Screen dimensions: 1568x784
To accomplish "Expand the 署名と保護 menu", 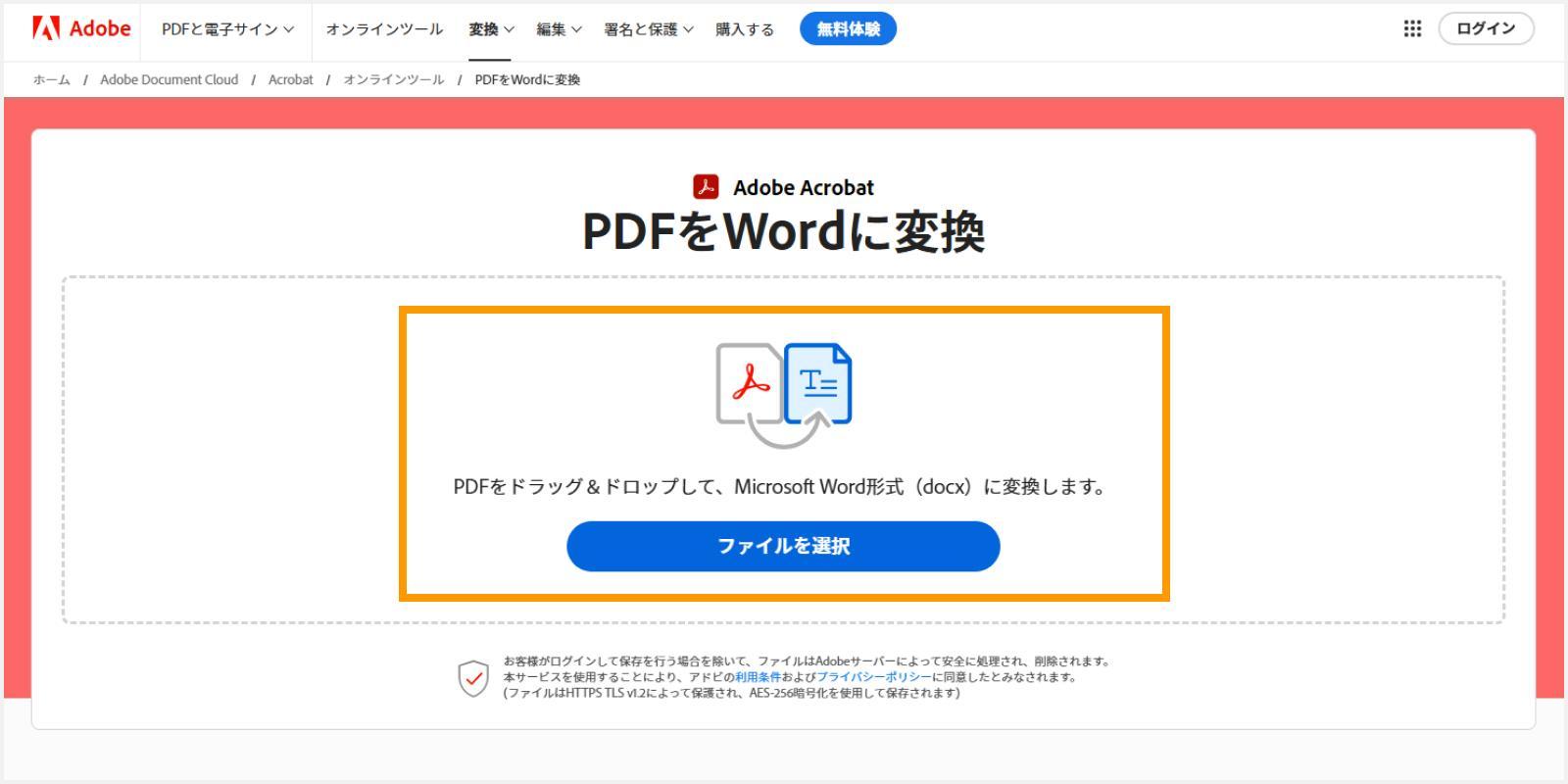I will [x=649, y=29].
